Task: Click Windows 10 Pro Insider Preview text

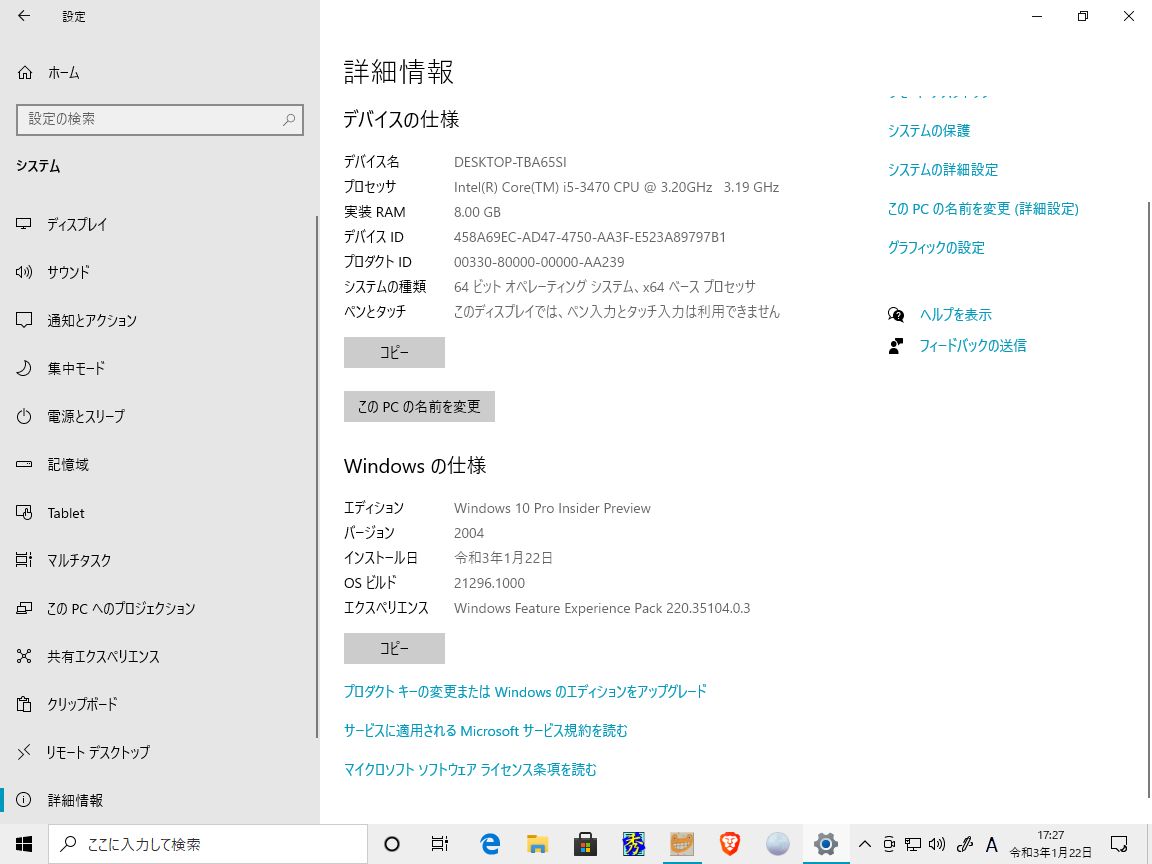Action: click(x=552, y=508)
